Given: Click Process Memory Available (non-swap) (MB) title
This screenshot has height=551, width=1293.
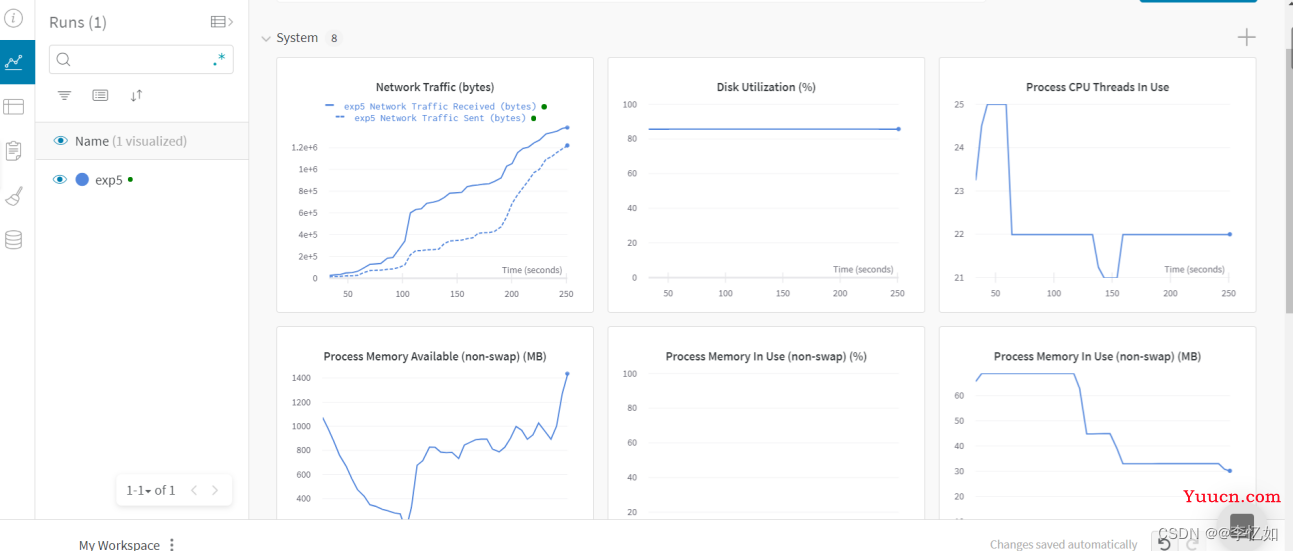Looking at the screenshot, I should point(435,356).
